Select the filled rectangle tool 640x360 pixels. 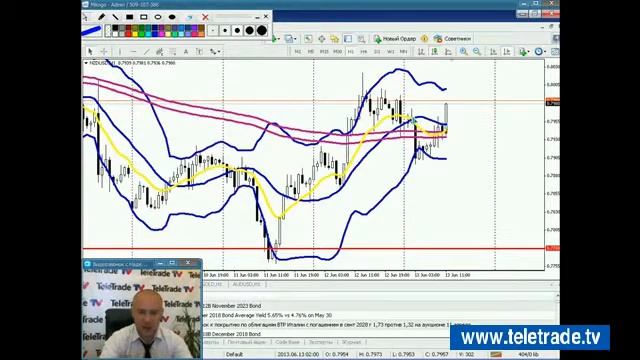pos(129,17)
